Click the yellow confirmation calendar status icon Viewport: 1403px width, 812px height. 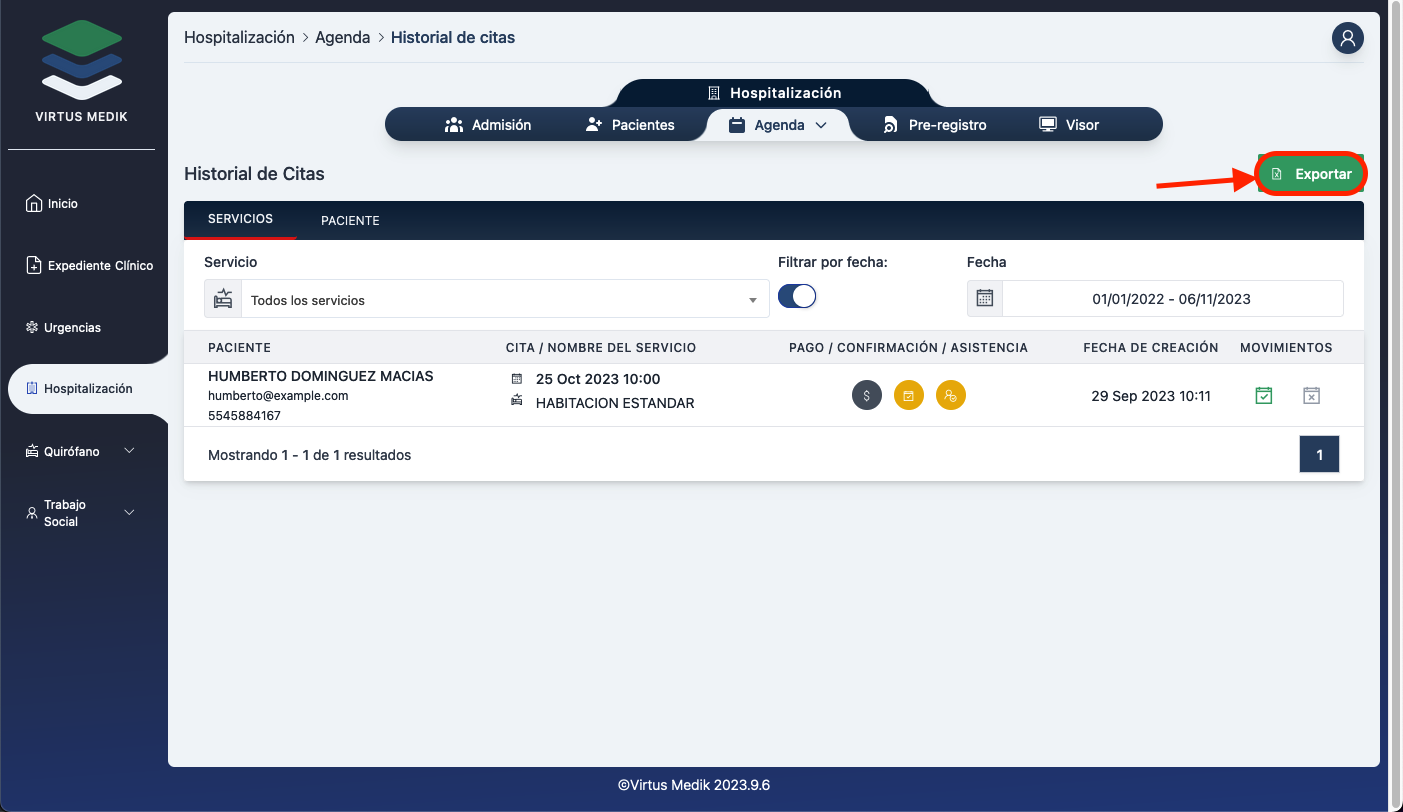tap(908, 396)
